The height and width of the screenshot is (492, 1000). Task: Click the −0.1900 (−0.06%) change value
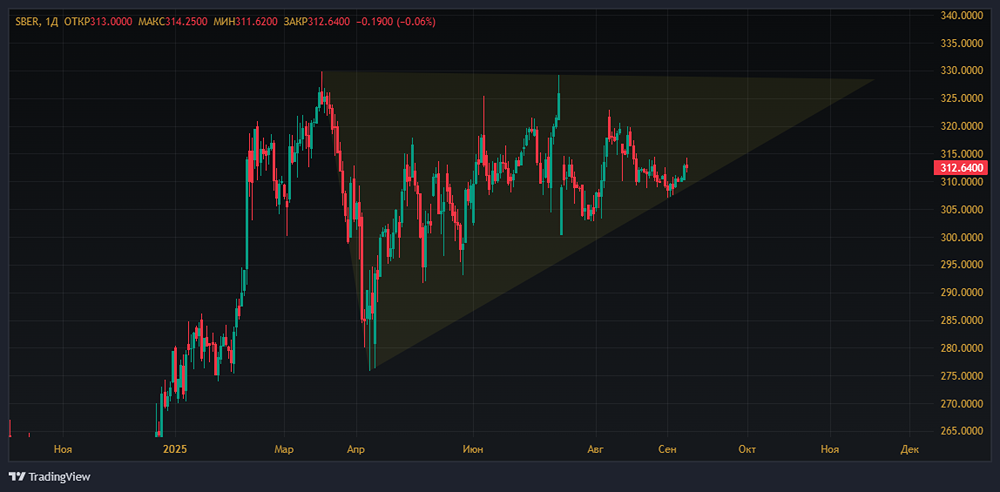point(396,22)
